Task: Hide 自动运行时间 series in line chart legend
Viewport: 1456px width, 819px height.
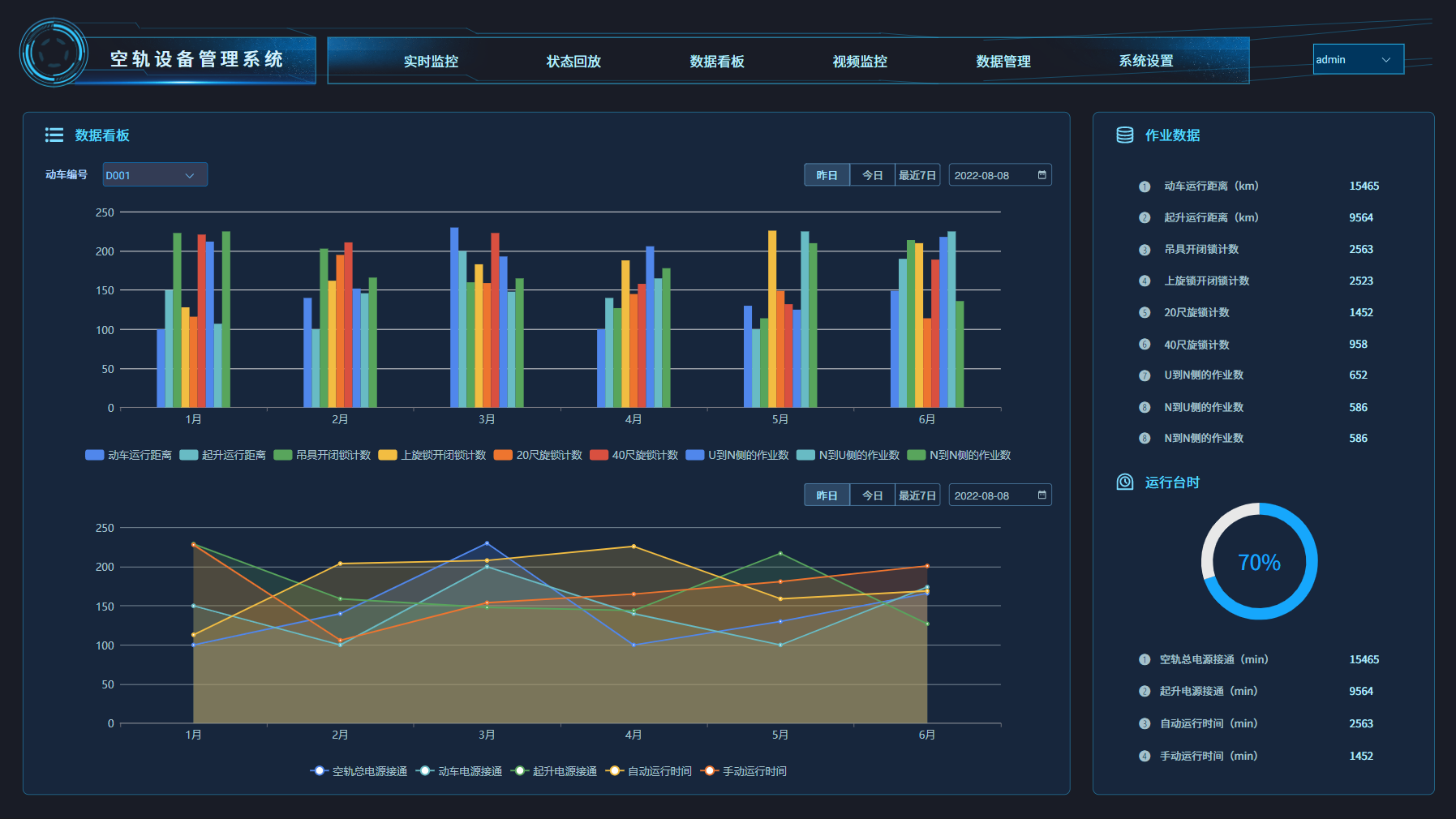Action: click(x=649, y=771)
